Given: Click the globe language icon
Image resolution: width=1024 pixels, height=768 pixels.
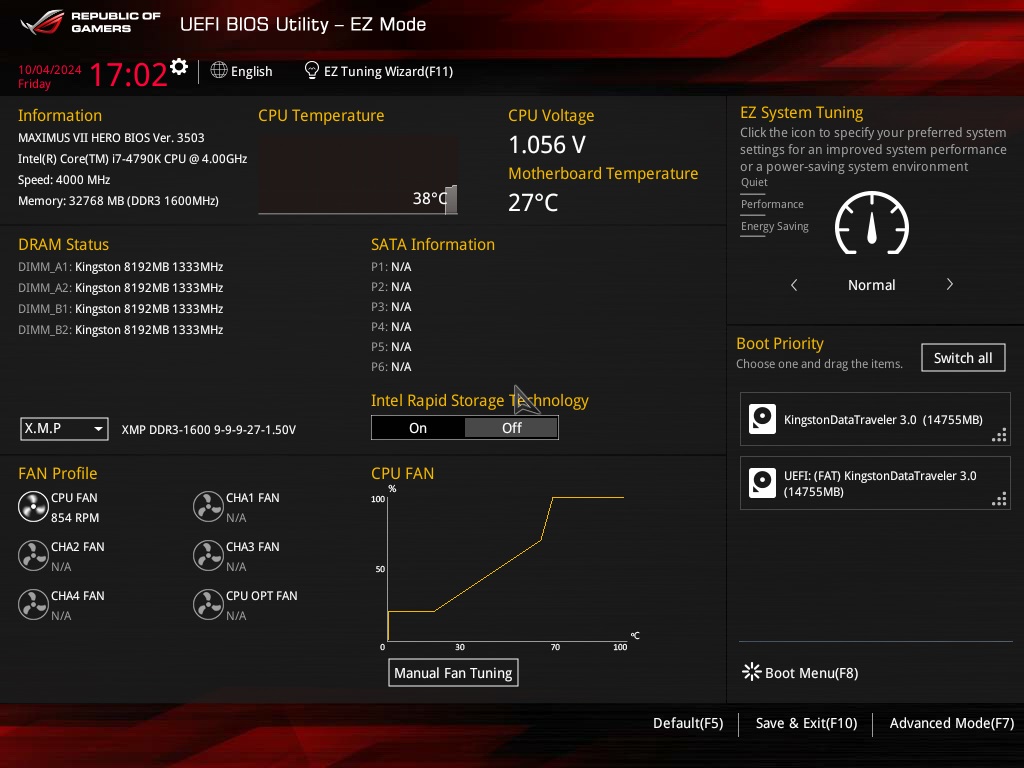Looking at the screenshot, I should 219,70.
